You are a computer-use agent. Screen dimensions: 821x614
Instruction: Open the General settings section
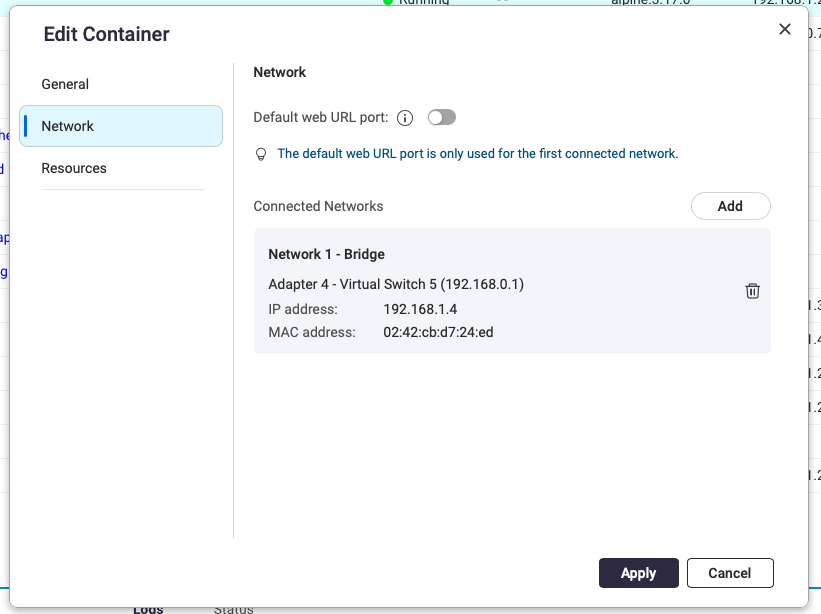coord(65,84)
